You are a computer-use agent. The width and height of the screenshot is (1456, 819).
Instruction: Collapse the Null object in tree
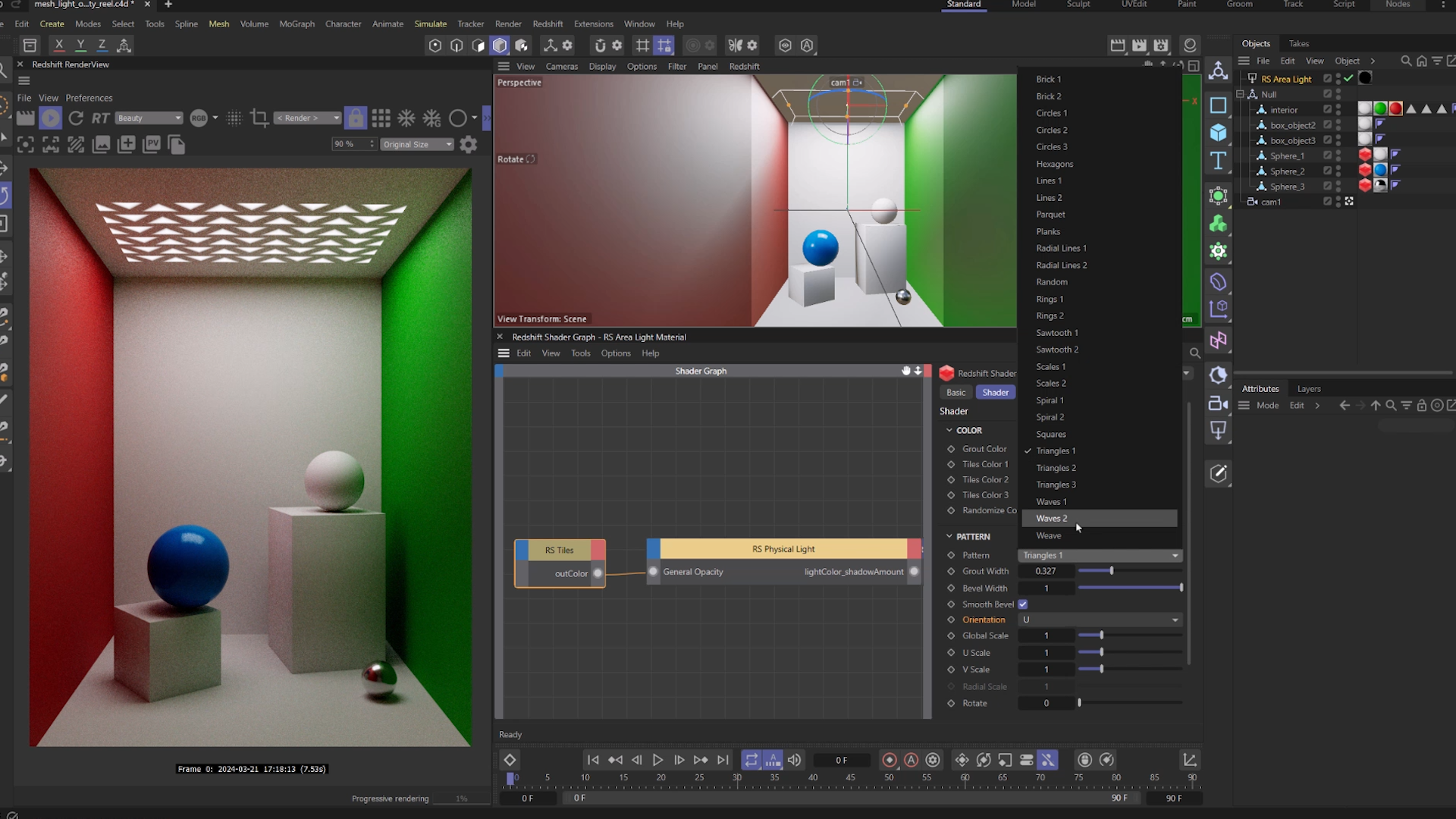[x=1241, y=95]
